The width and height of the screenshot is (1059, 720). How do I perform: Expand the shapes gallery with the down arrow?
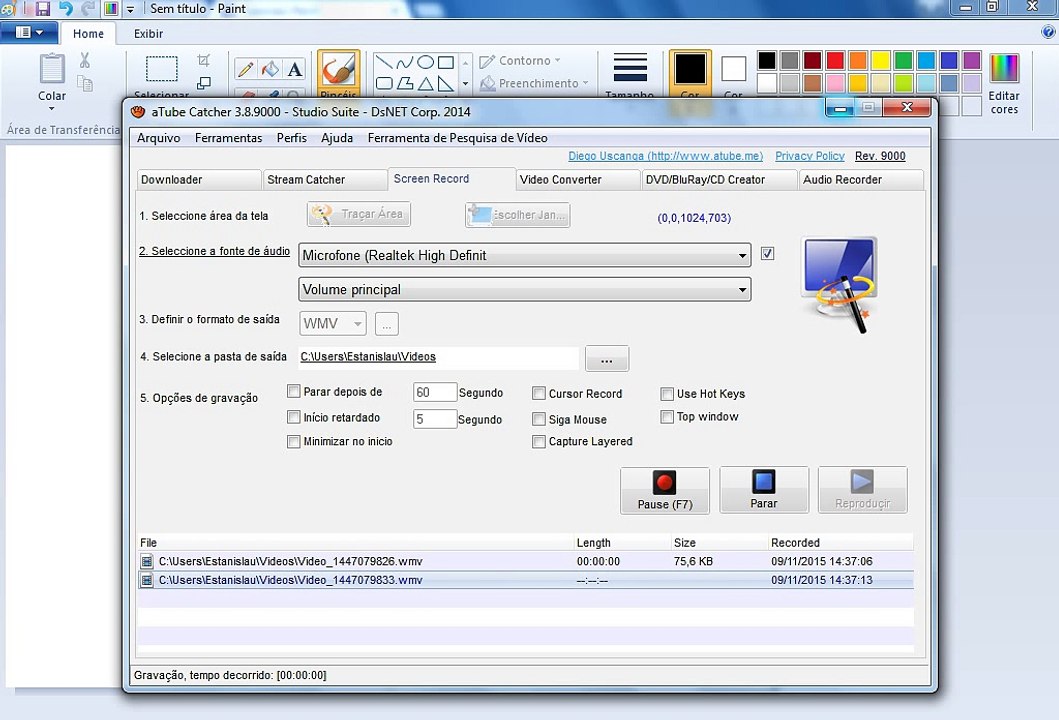(x=465, y=84)
